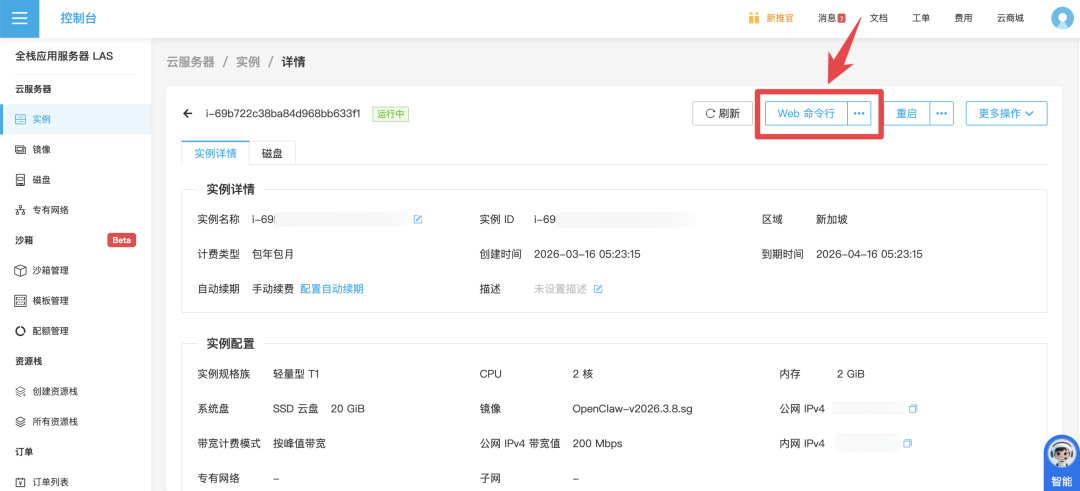Go to 云服务器 in breadcrumb
The height and width of the screenshot is (491, 1080).
point(190,62)
